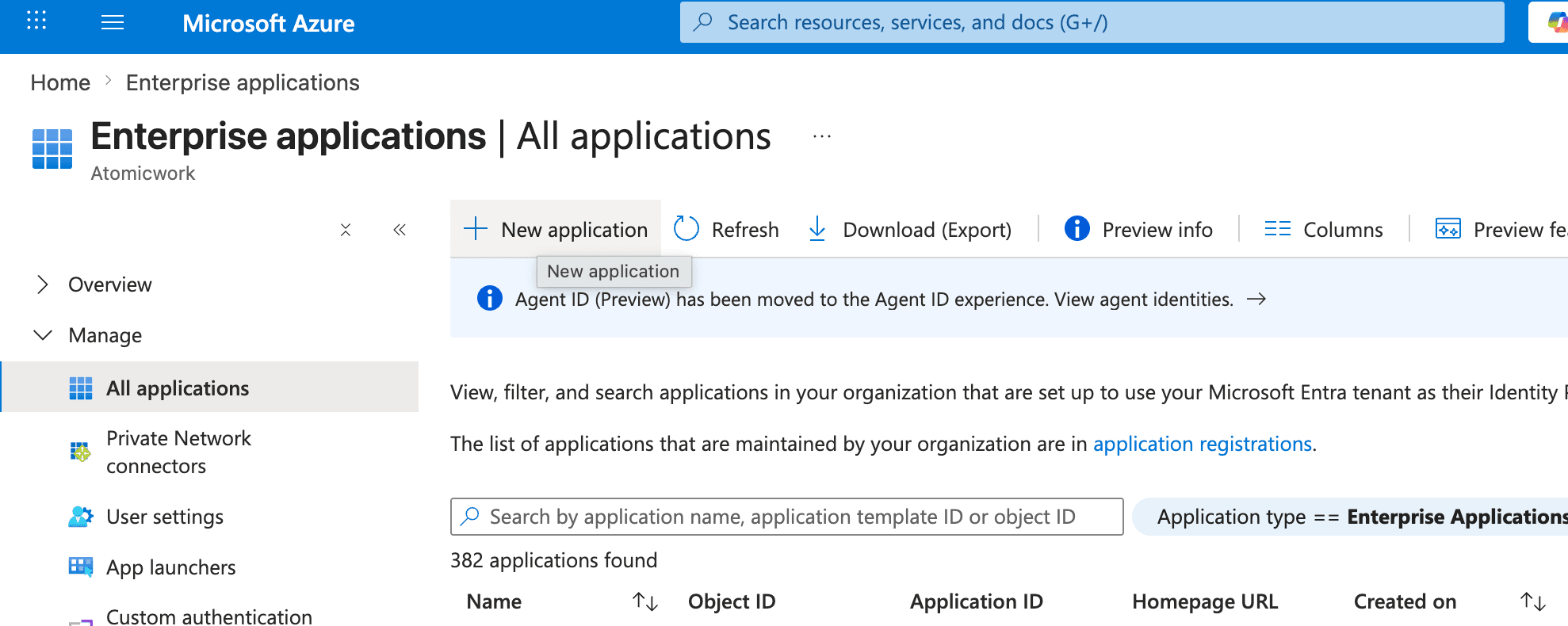The image size is (1568, 626).
Task: Click the All applications grid icon
Action: click(81, 388)
